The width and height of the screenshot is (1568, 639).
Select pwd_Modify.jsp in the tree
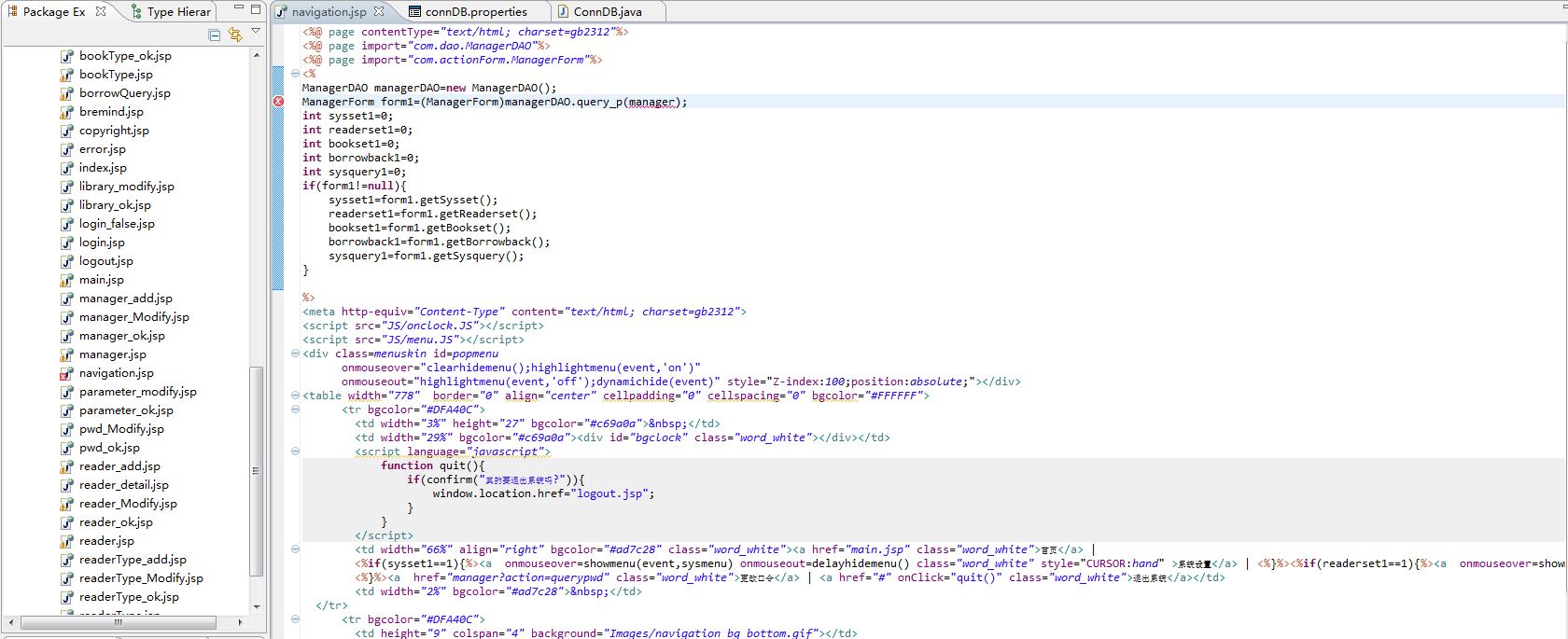point(121,429)
